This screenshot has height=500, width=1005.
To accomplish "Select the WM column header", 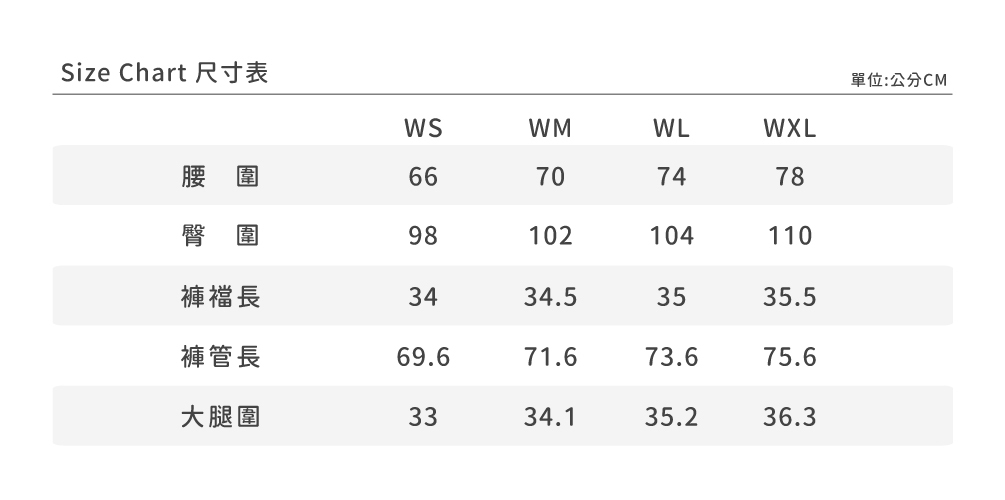I will [x=550, y=129].
